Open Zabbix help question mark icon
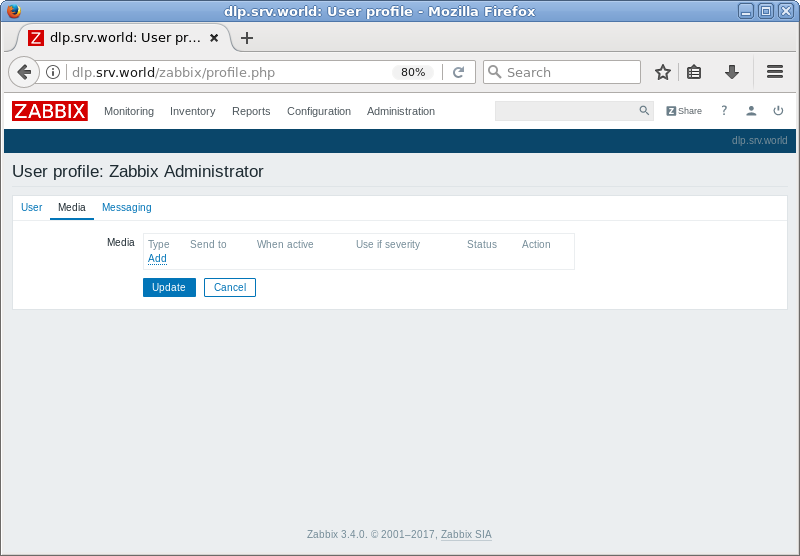 point(723,110)
